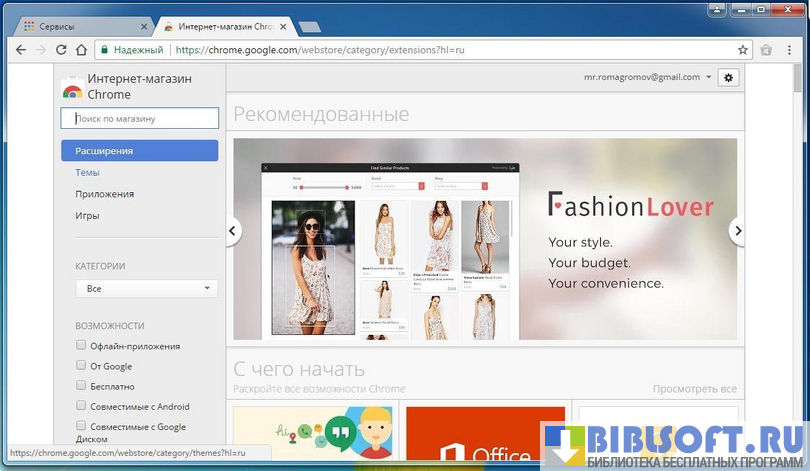Open Chrome's three-dot main menu
The height and width of the screenshot is (471, 810).
point(790,49)
